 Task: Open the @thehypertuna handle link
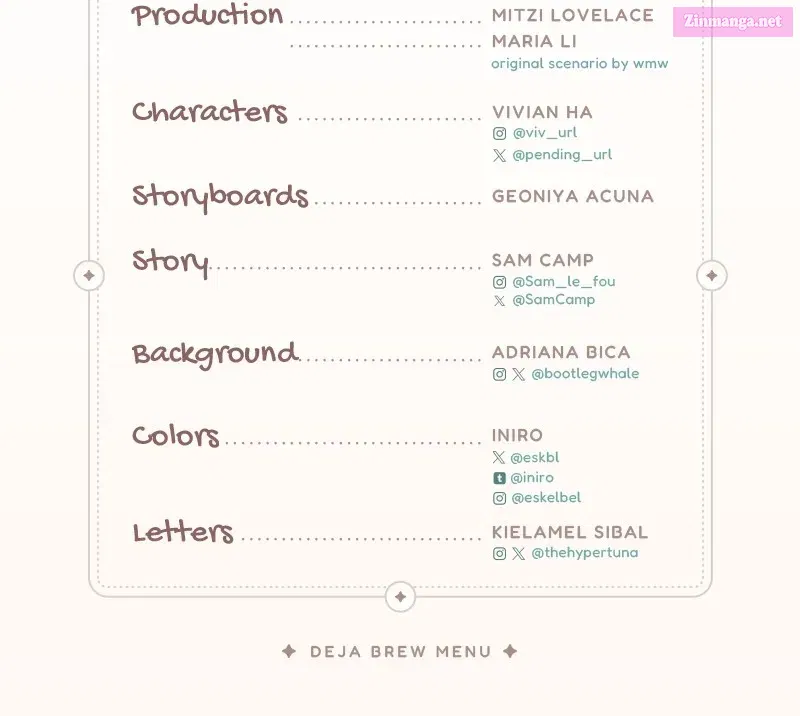[585, 553]
